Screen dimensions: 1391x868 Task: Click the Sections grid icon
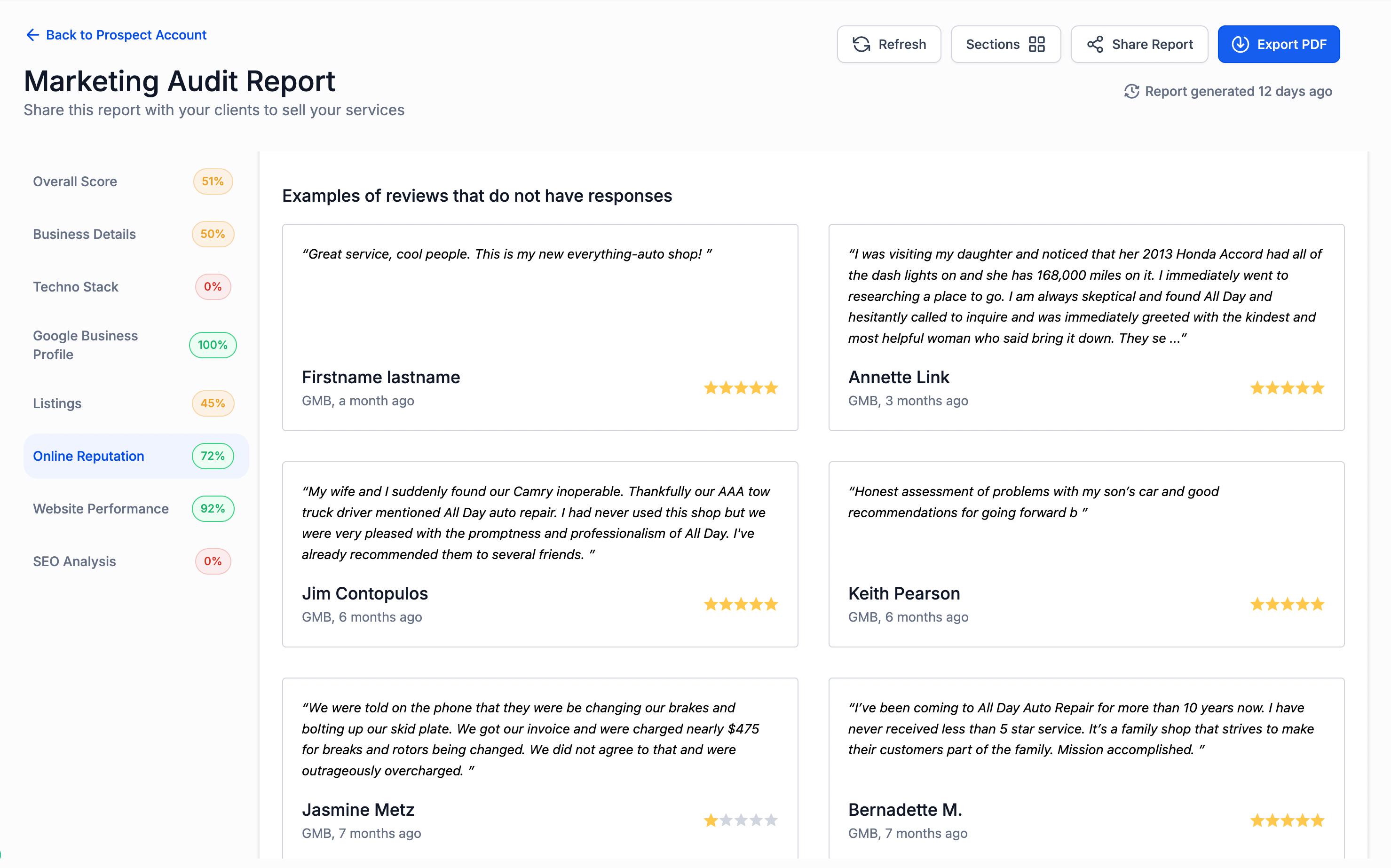point(1037,44)
